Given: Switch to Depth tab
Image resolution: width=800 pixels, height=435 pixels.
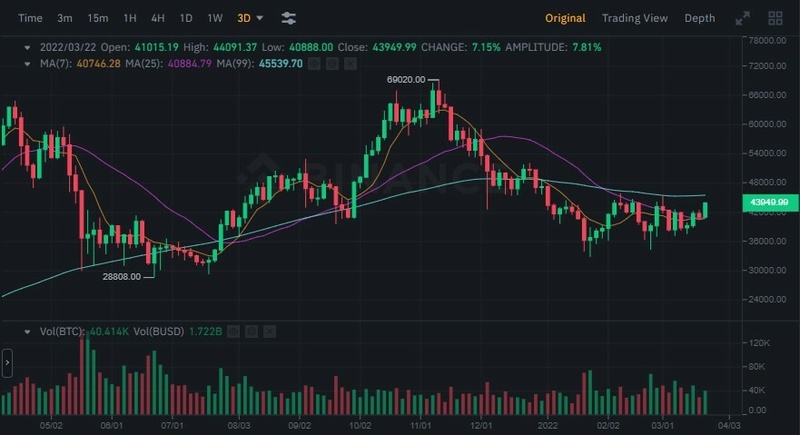Looking at the screenshot, I should click(x=699, y=18).
